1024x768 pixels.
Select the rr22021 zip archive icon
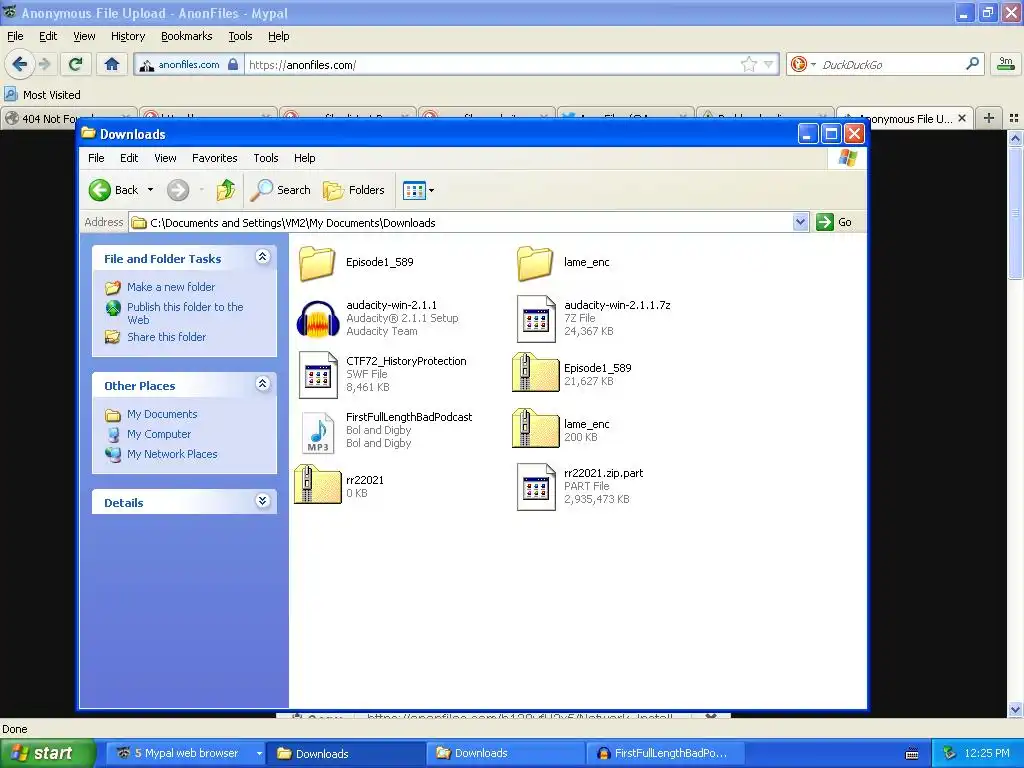point(317,484)
